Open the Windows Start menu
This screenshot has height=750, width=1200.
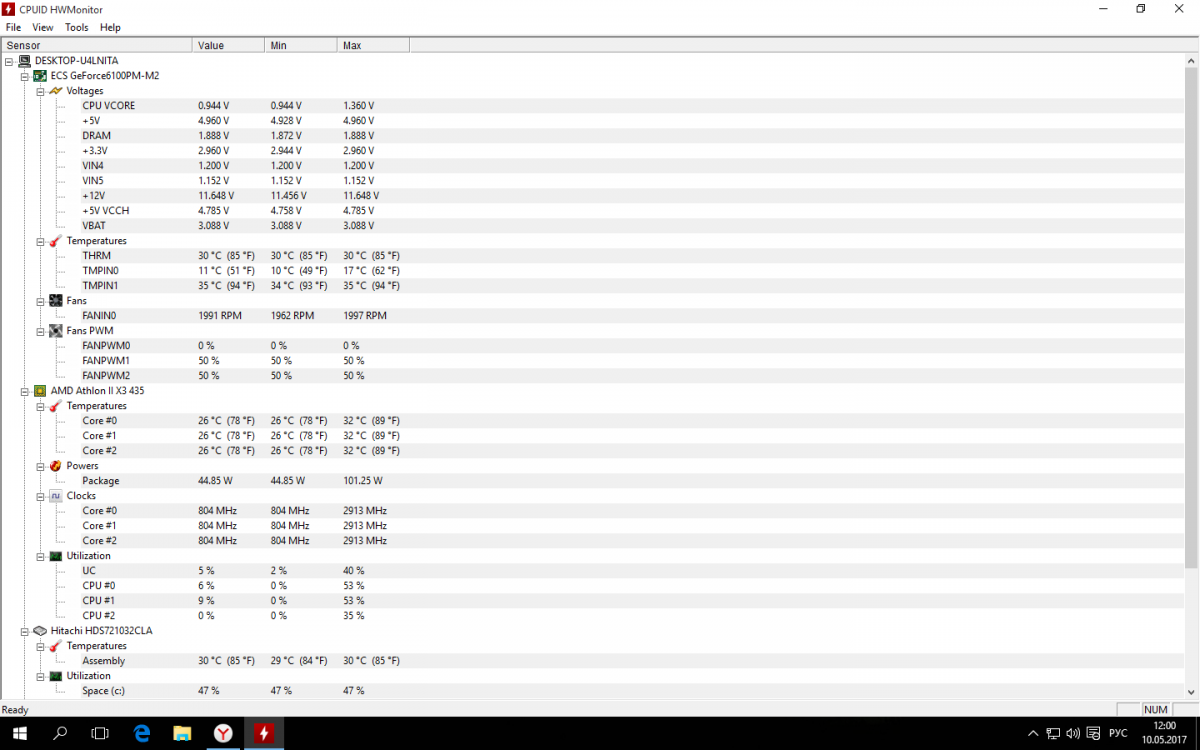(20, 733)
